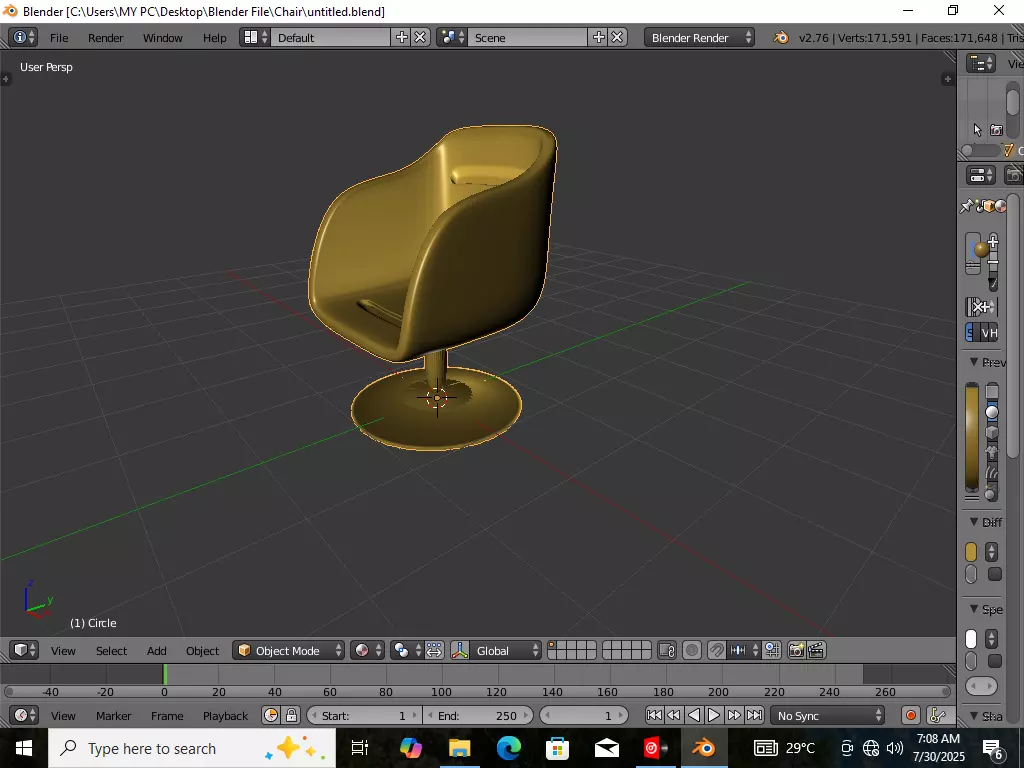Jump to next keyframe
The width and height of the screenshot is (1024, 768).
pos(734,716)
